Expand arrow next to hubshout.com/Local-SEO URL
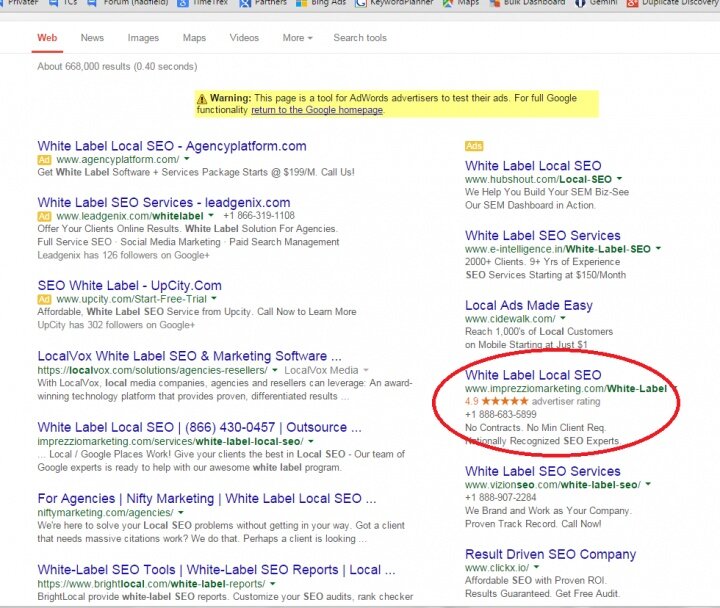The height and width of the screenshot is (608, 720). pos(619,179)
